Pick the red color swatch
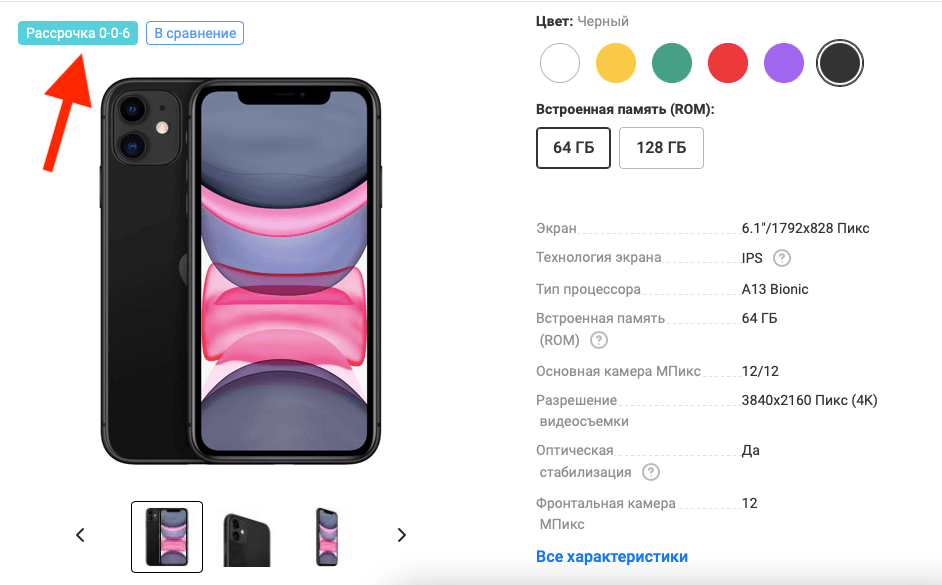942x585 pixels. click(728, 63)
